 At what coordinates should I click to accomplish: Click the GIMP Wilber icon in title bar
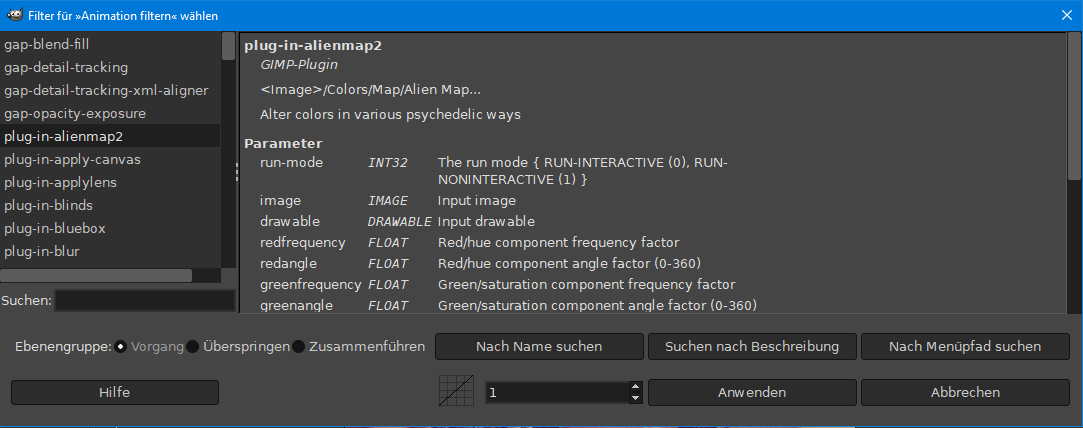(15, 14)
